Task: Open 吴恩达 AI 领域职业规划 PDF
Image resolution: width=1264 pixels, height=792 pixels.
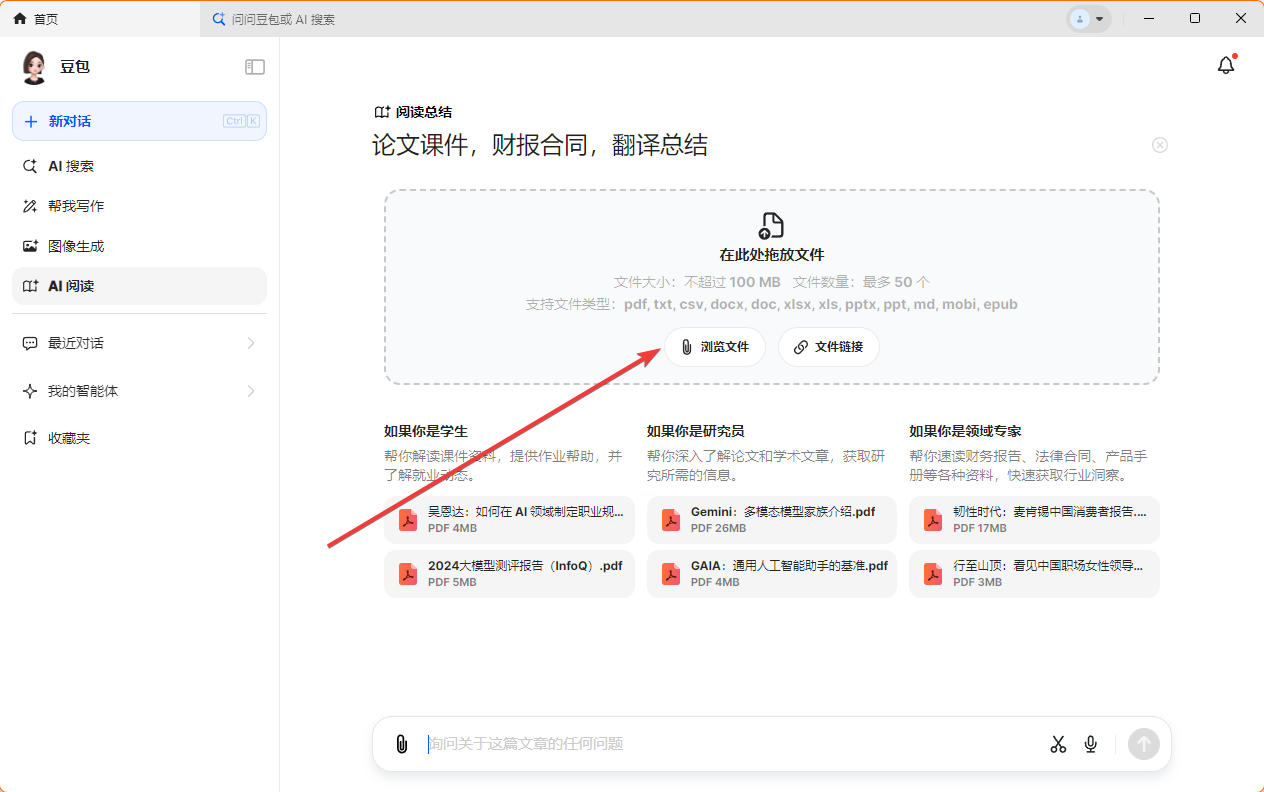Action: (509, 520)
